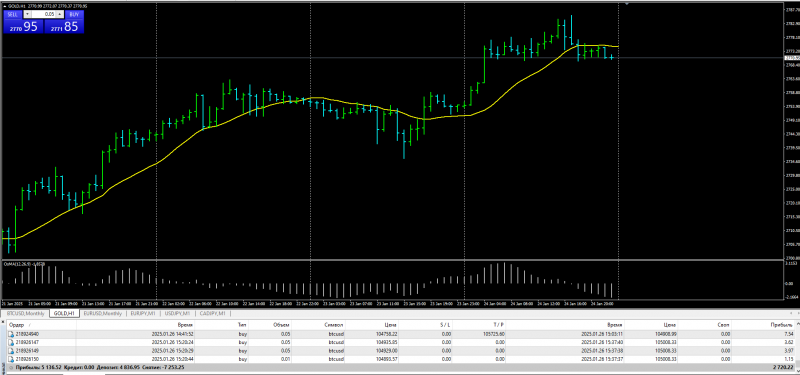Click profit value 1.15
The image size is (800, 375).
(788, 359)
